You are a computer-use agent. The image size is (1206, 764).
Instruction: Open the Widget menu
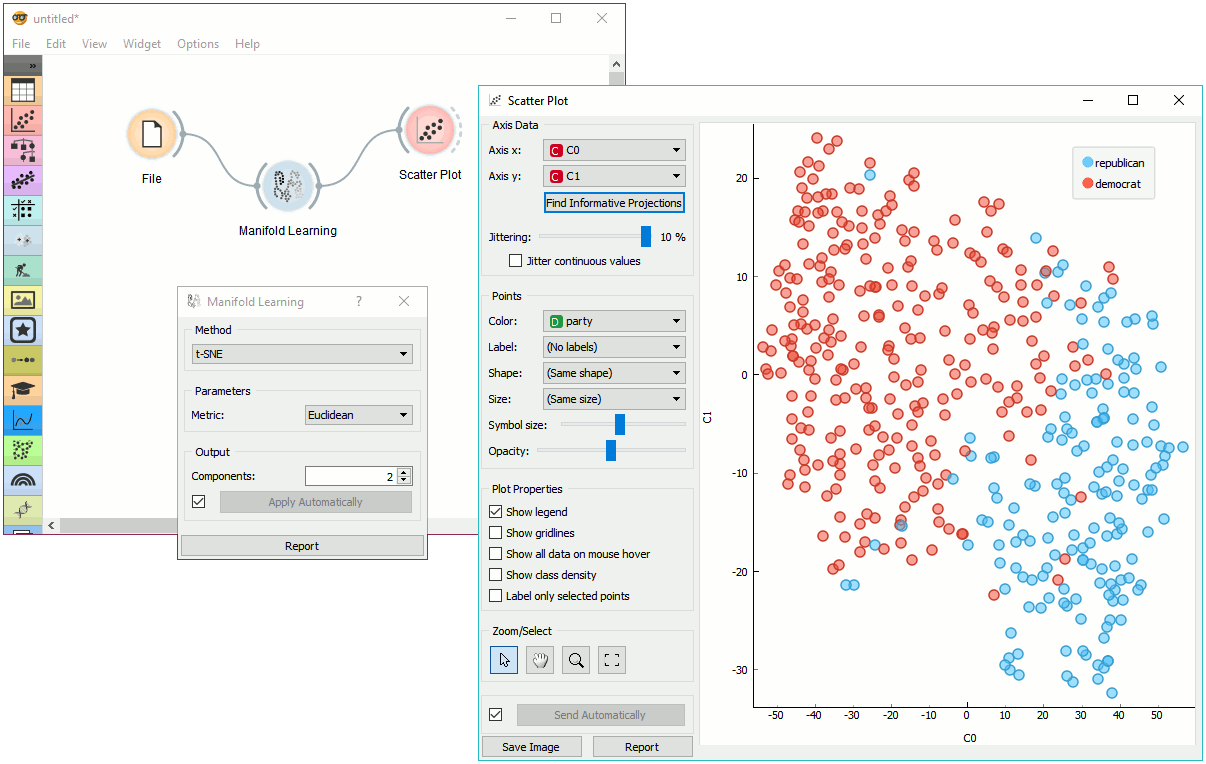point(142,44)
